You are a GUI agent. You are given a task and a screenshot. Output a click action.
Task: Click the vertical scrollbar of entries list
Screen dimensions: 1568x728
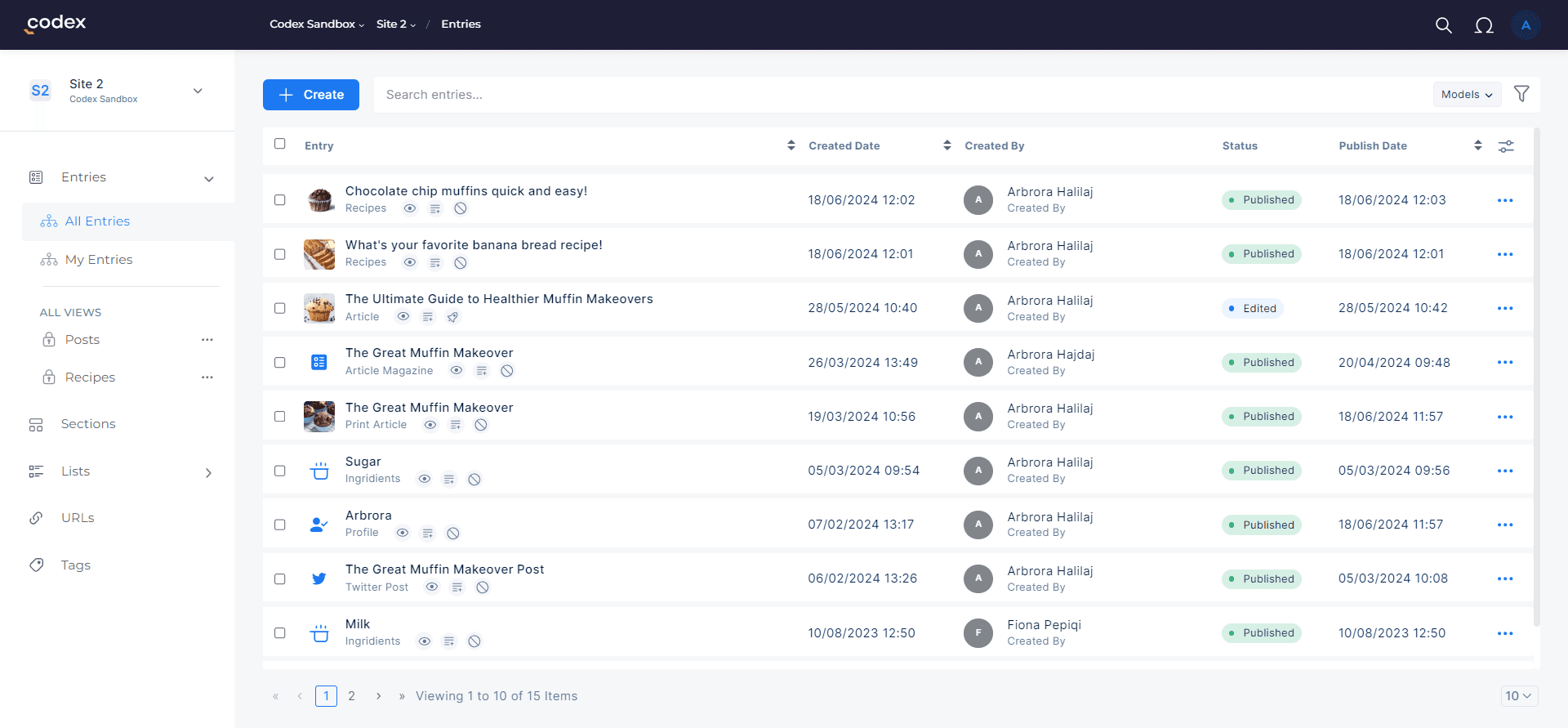1537,376
